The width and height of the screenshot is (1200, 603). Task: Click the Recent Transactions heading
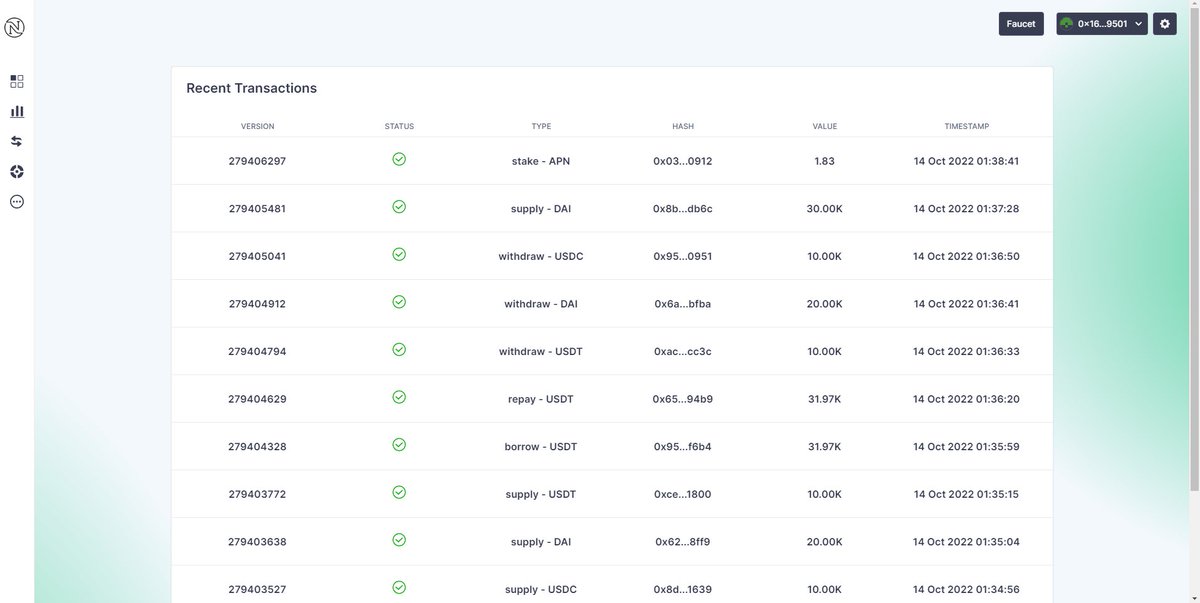tap(252, 88)
